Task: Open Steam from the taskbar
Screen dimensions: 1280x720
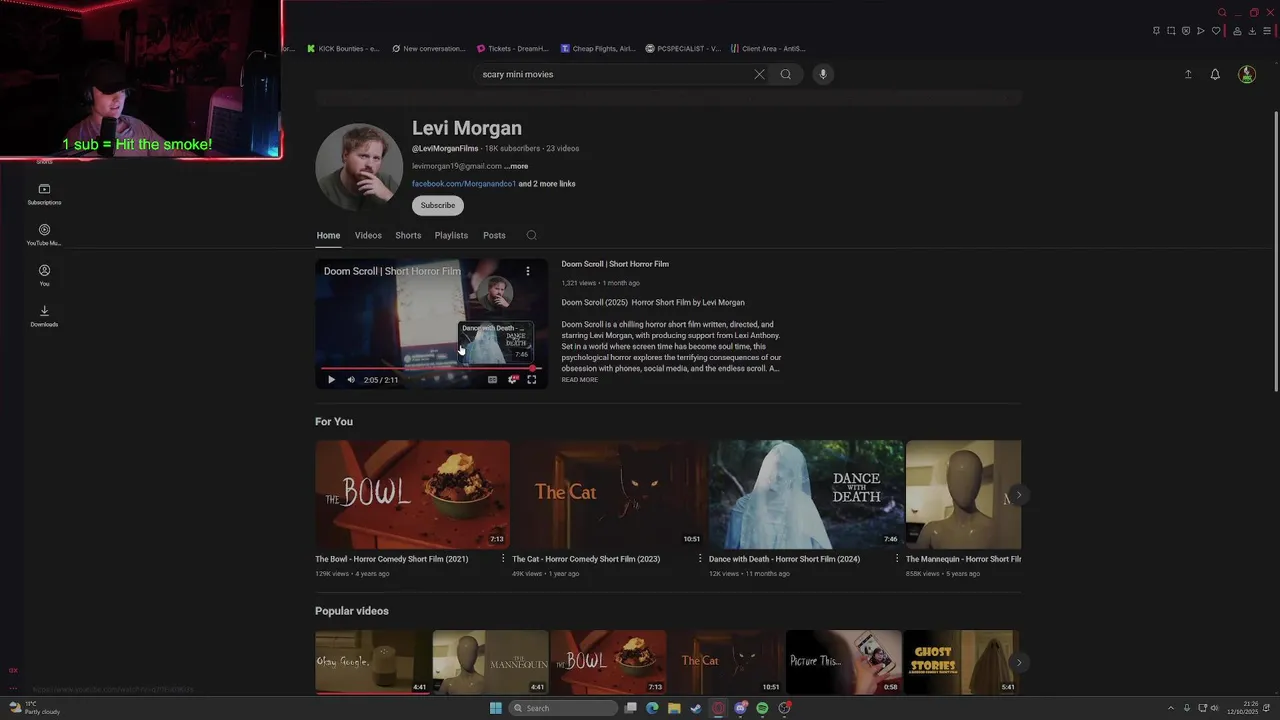Action: (x=696, y=708)
